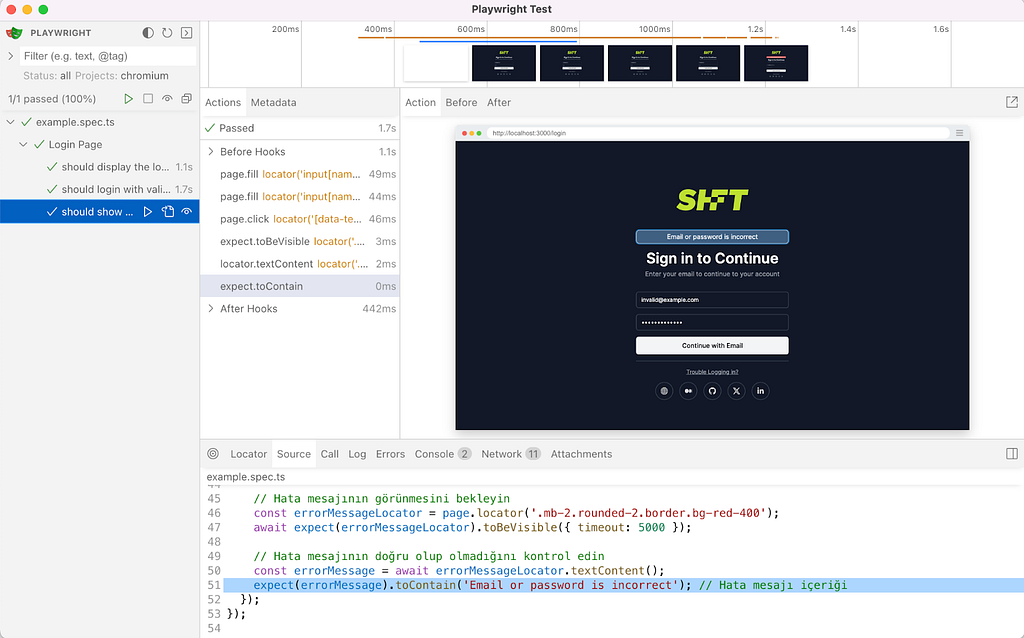
Task: Open the Network tab
Action: (511, 454)
